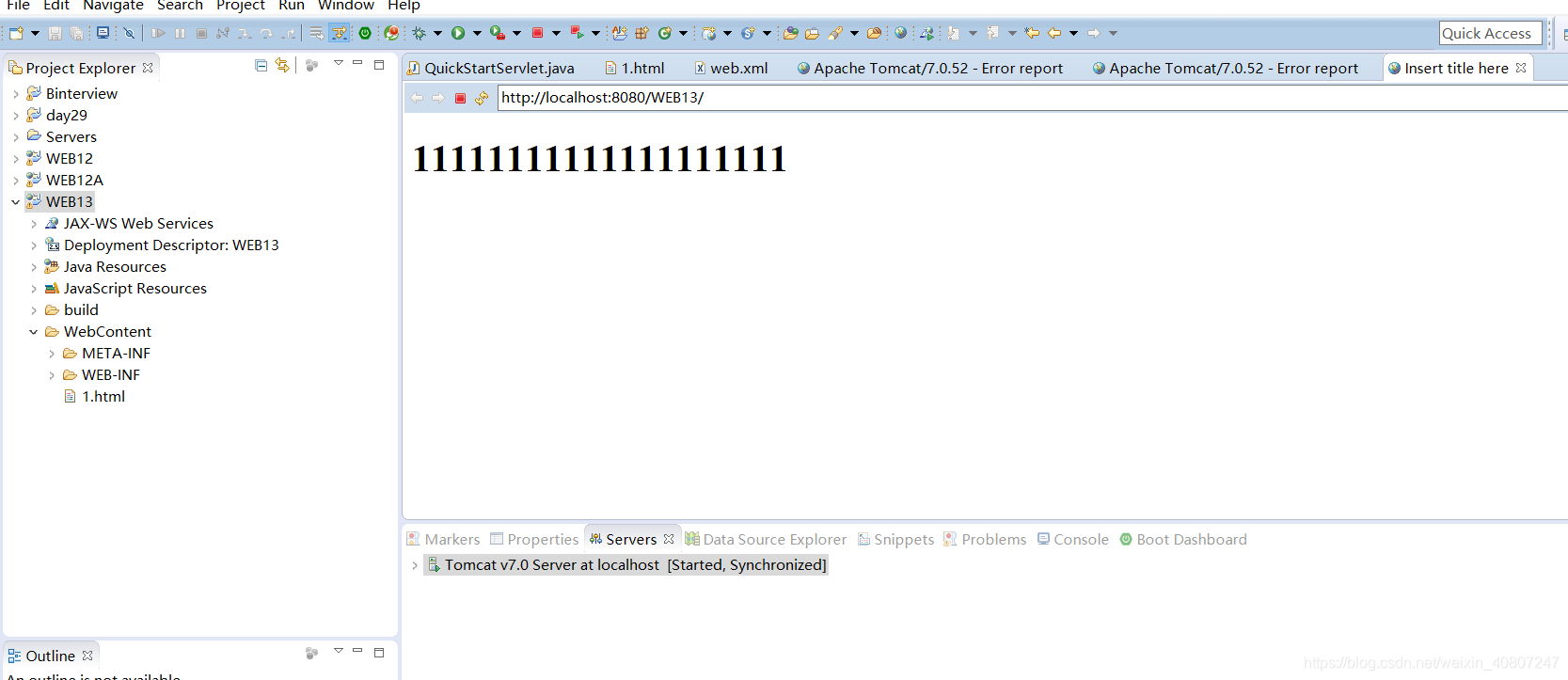The width and height of the screenshot is (1568, 680).
Task: Expand the day29 project
Action: 16,115
